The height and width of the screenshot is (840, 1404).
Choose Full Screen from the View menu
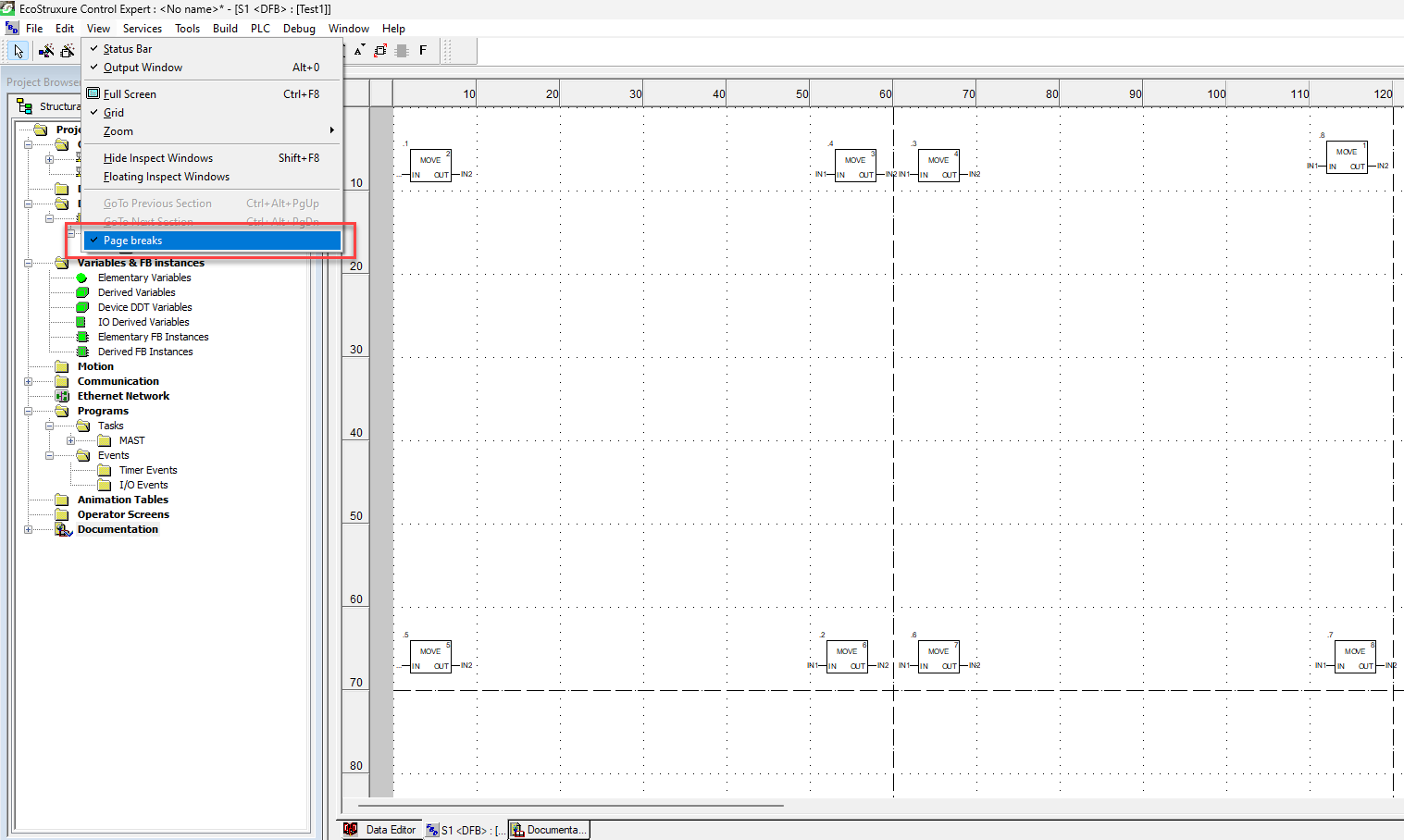click(x=212, y=94)
